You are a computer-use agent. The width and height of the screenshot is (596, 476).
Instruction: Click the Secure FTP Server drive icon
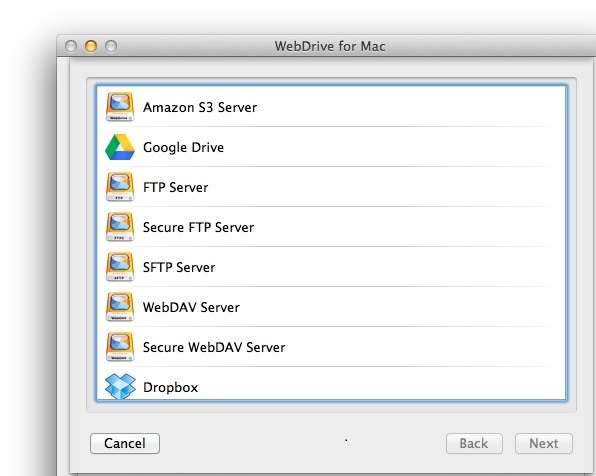click(x=120, y=227)
